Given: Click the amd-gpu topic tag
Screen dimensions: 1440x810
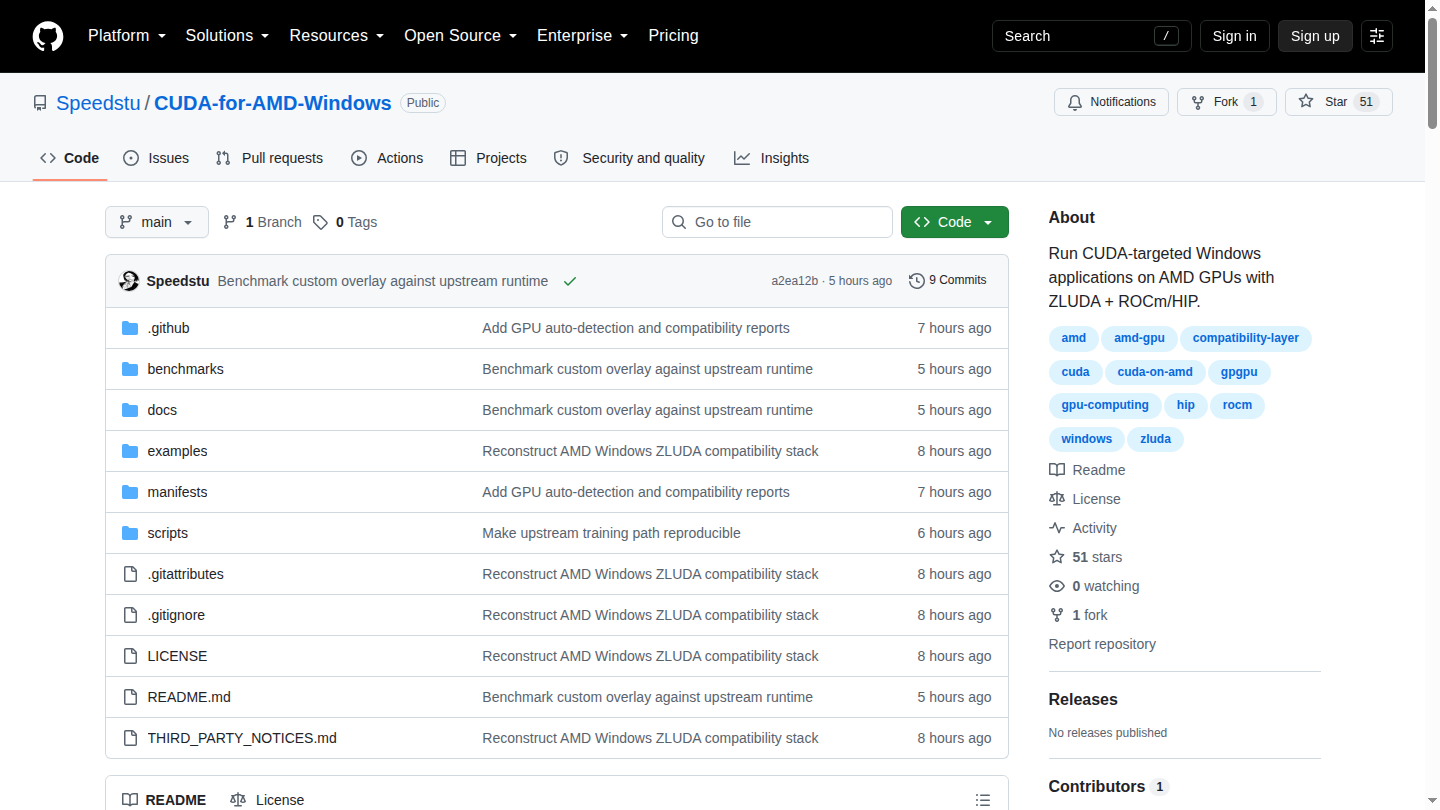Looking at the screenshot, I should coord(1140,338).
